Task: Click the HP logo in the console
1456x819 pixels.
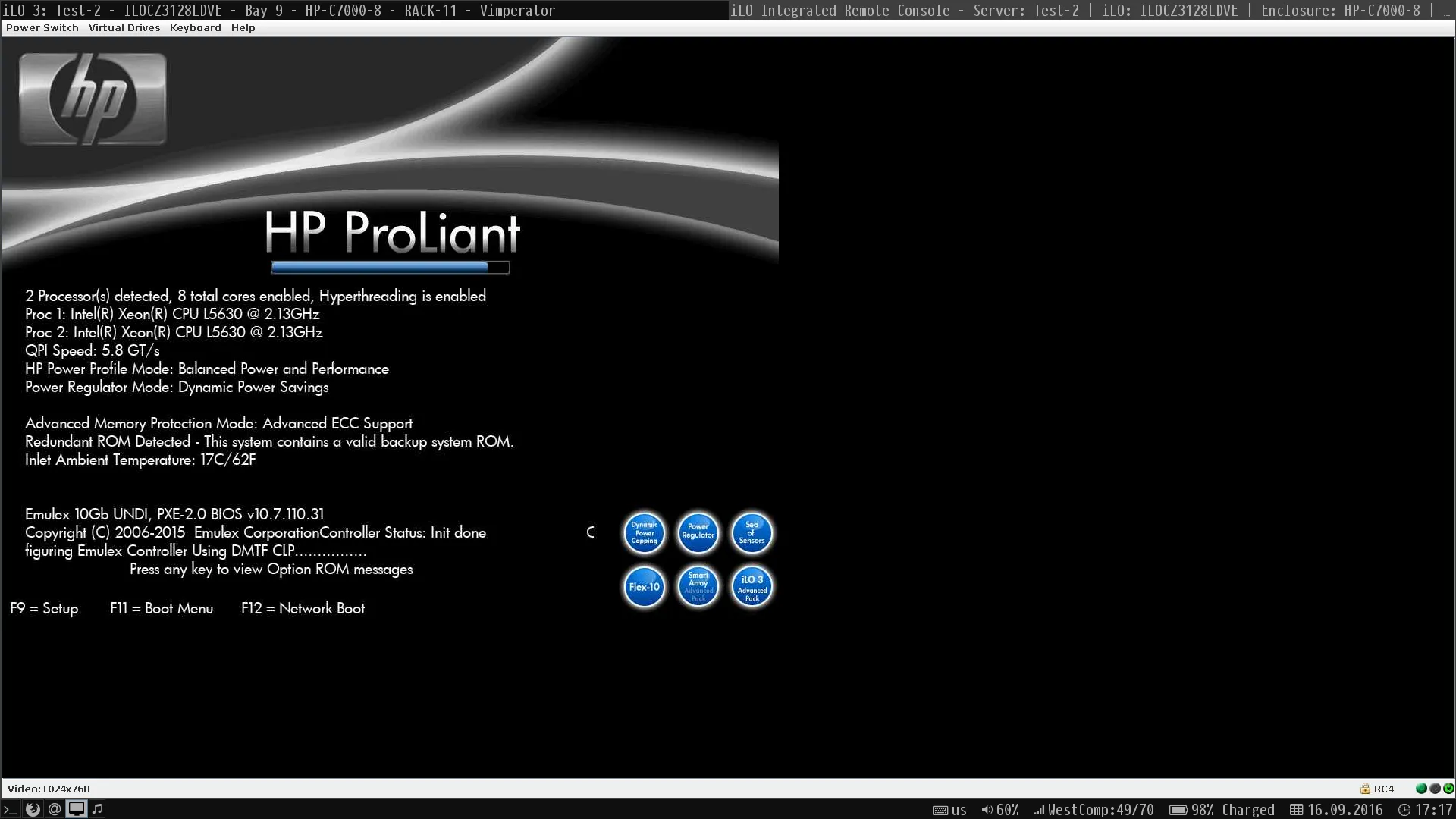Action: click(x=93, y=99)
